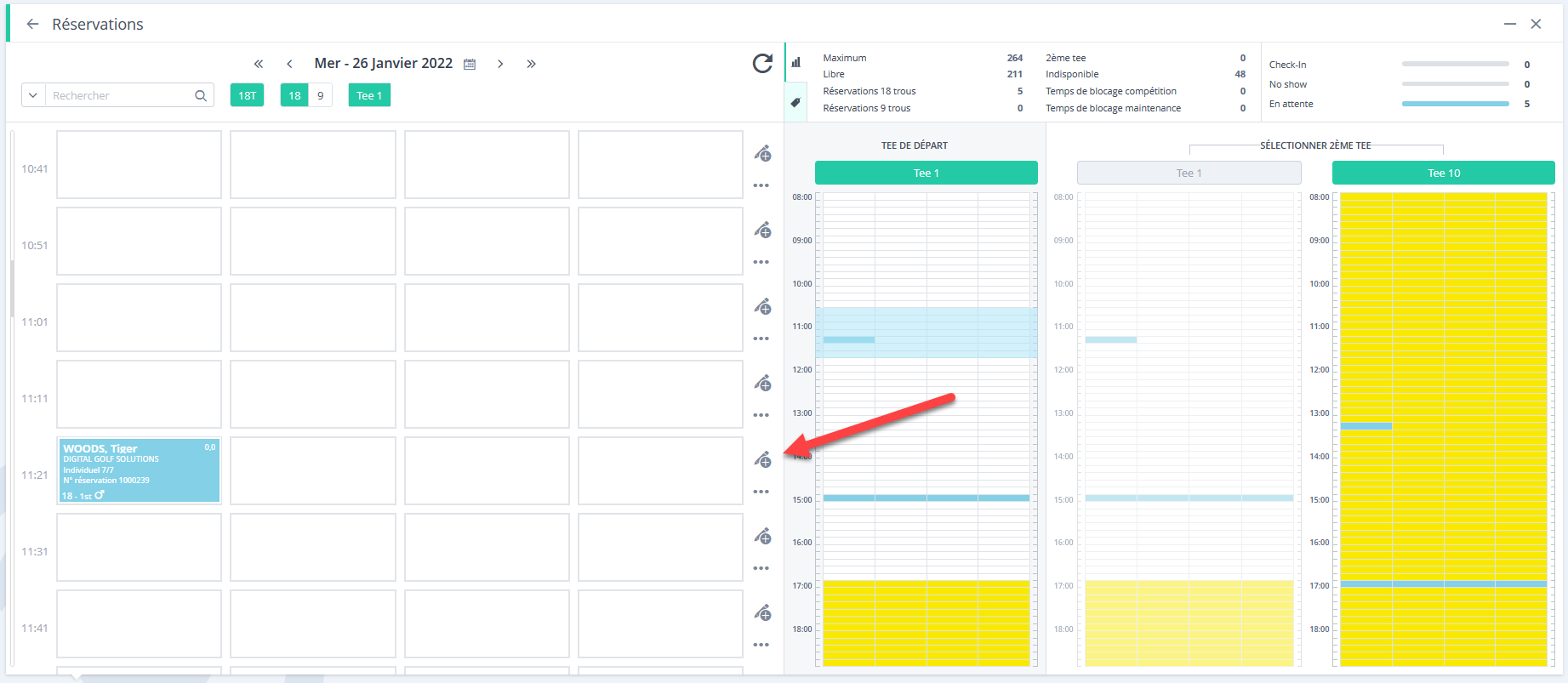
Task: Switch to 9 holes toggle
Action: 320,95
